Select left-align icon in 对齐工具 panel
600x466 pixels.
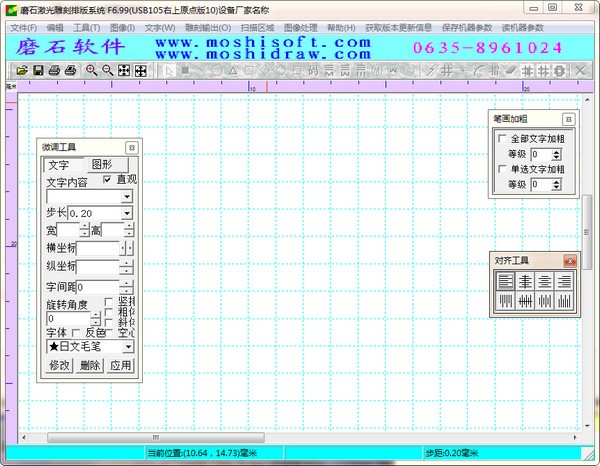[x=505, y=281]
